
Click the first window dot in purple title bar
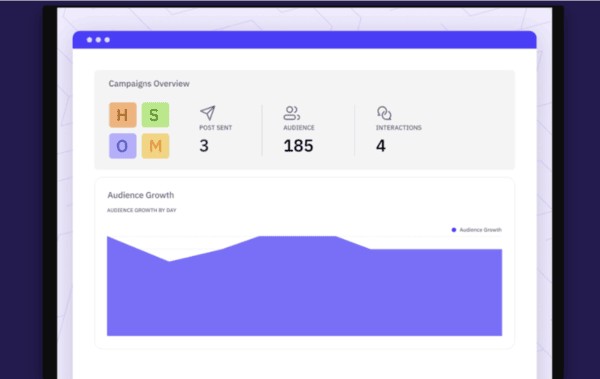tap(90, 40)
